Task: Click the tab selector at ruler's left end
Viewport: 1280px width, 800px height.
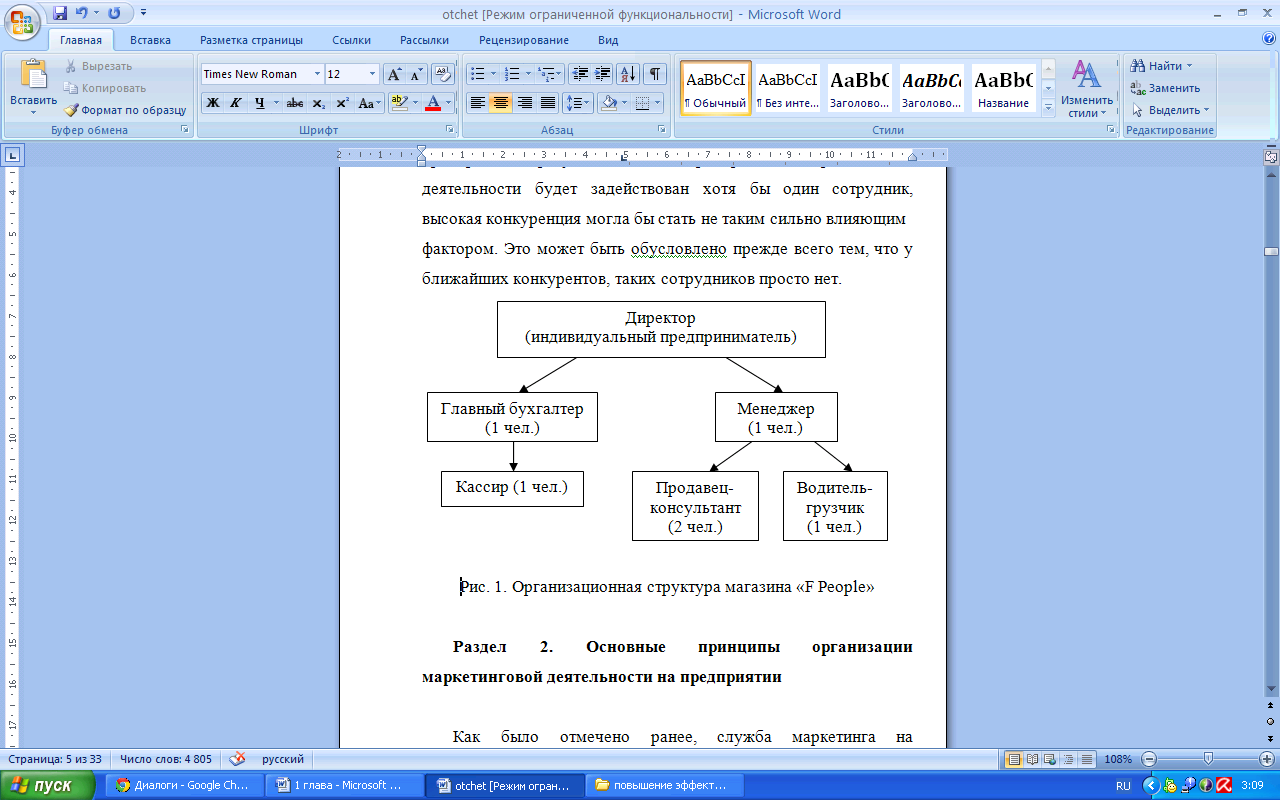Action: [13, 155]
